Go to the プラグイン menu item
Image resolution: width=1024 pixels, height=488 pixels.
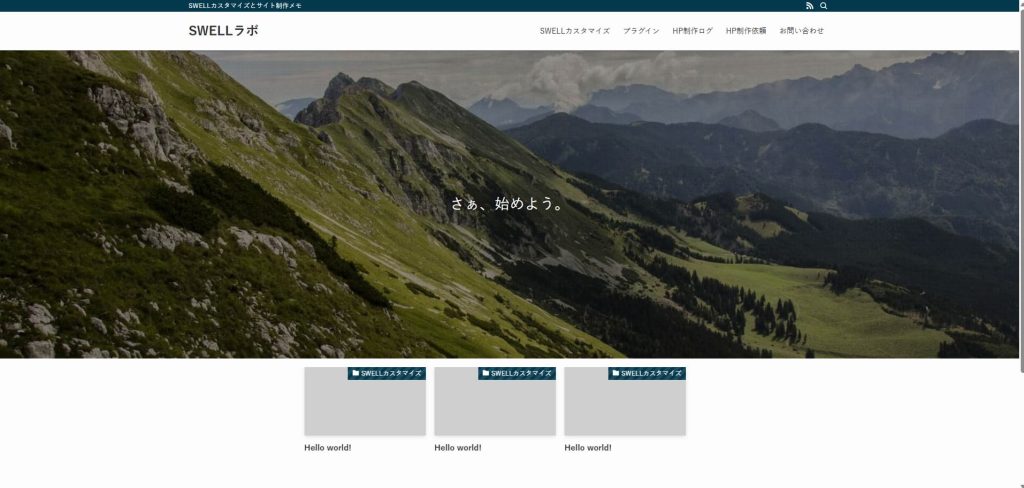click(641, 31)
